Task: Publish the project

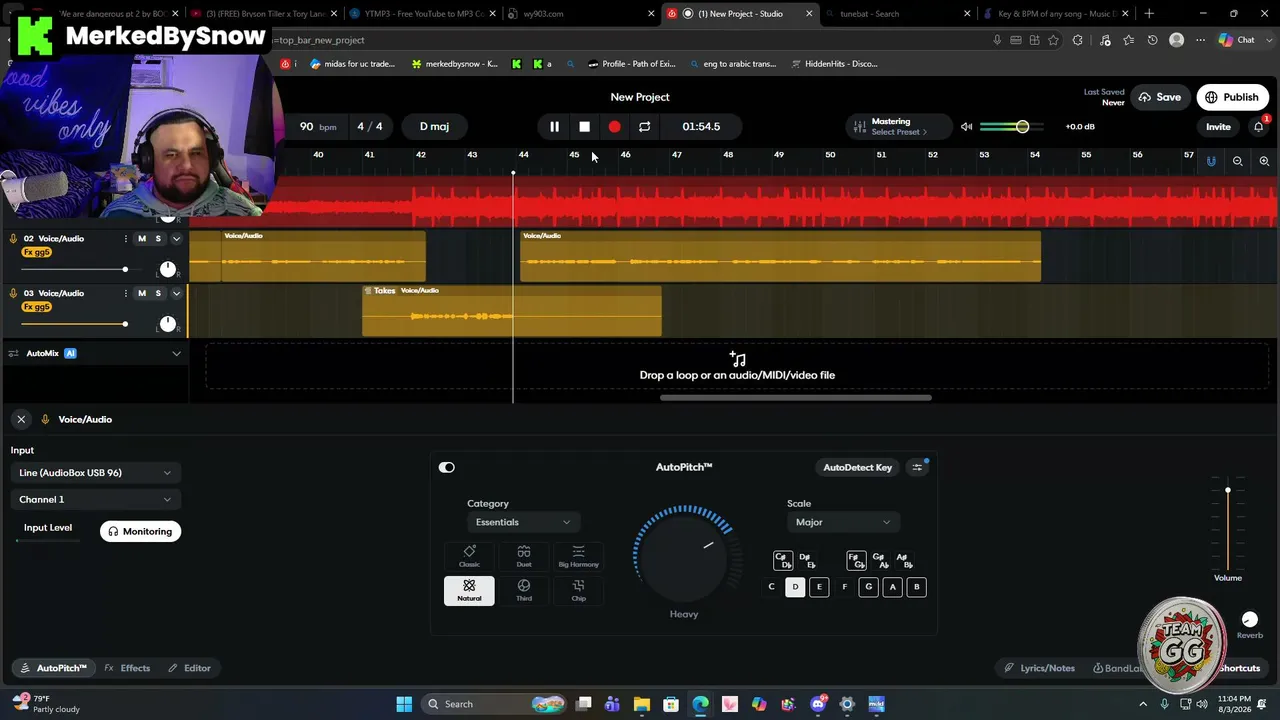Action: pos(1232,97)
